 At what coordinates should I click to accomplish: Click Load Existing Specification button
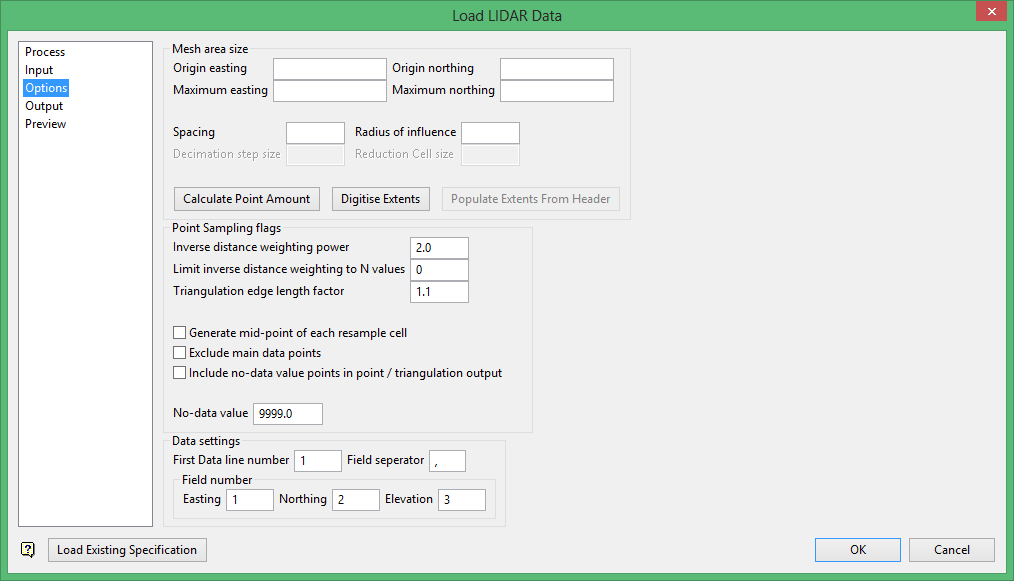pos(127,550)
